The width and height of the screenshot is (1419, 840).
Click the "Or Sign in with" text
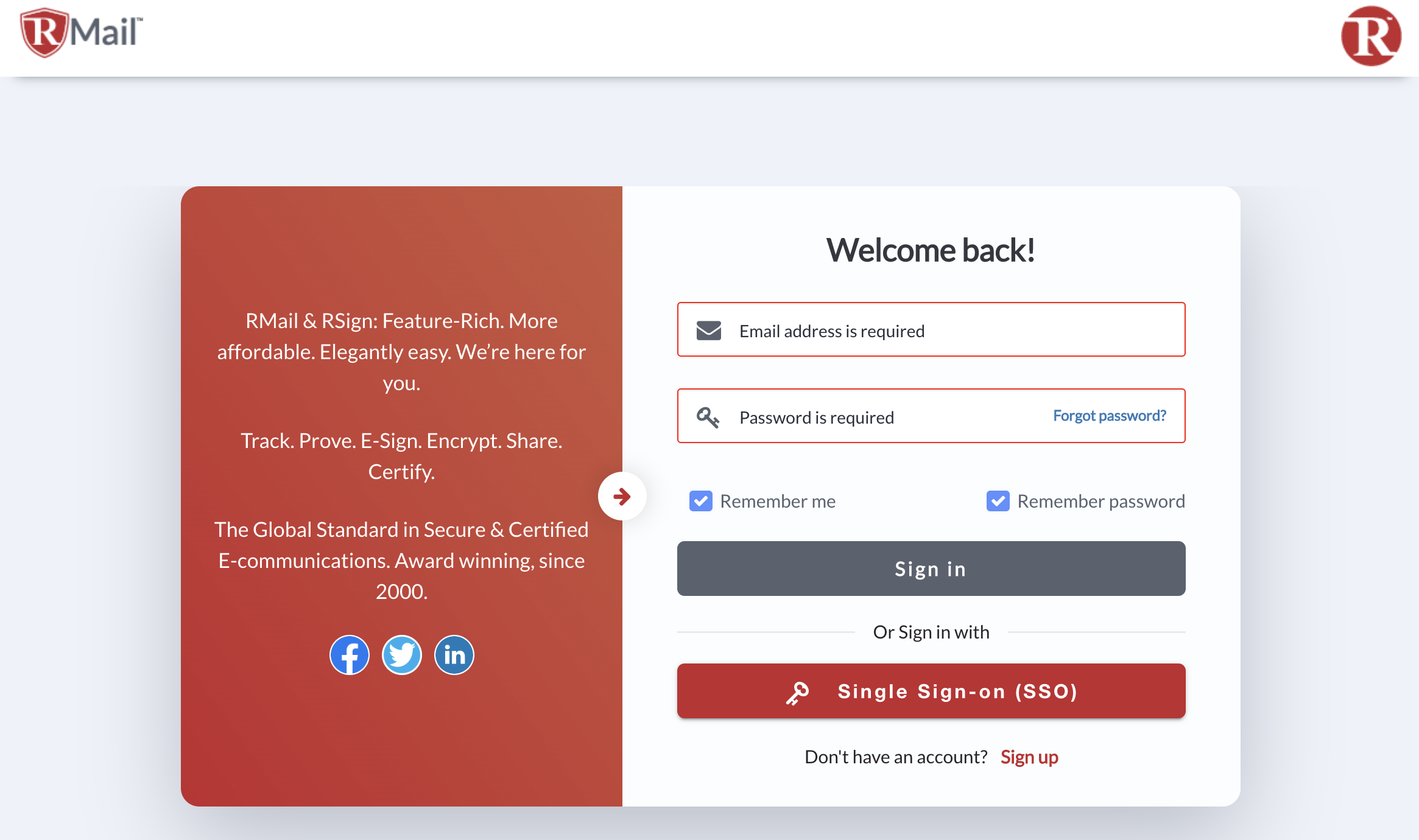pos(931,632)
